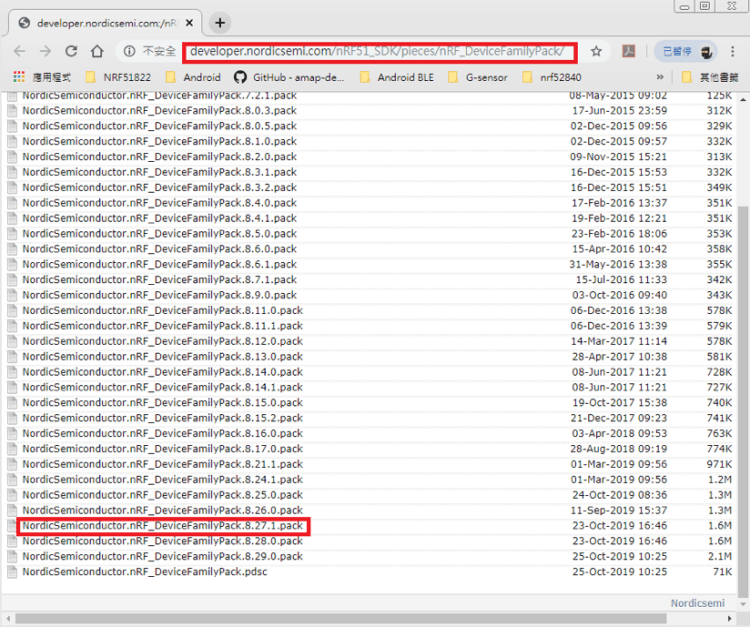Click the 2.1M file size value
This screenshot has width=750, height=627.
pos(720,556)
